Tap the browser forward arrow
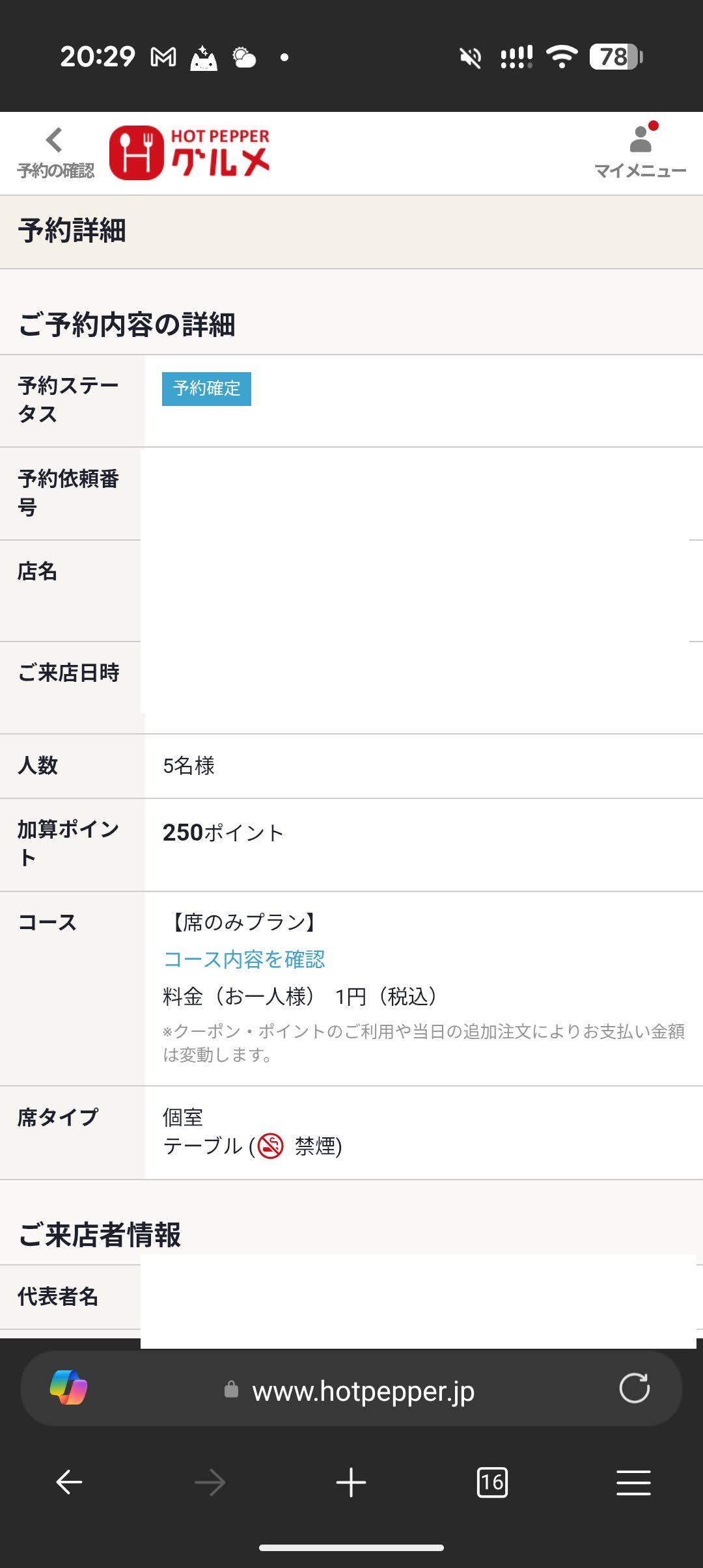Viewport: 703px width, 1568px height. coord(210,1483)
